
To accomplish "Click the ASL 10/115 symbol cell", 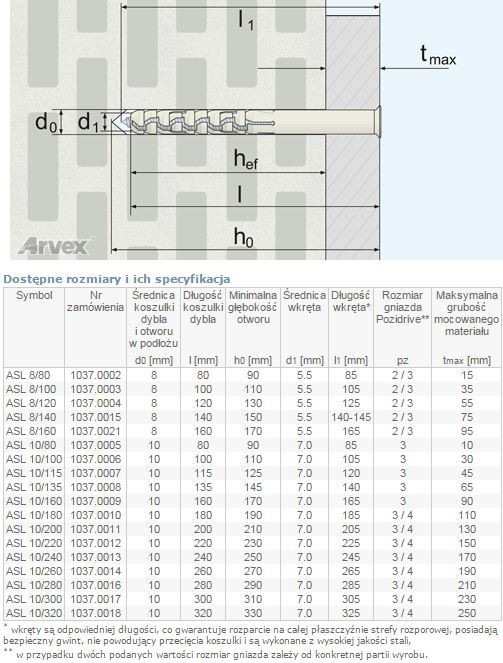I will (x=34, y=473).
